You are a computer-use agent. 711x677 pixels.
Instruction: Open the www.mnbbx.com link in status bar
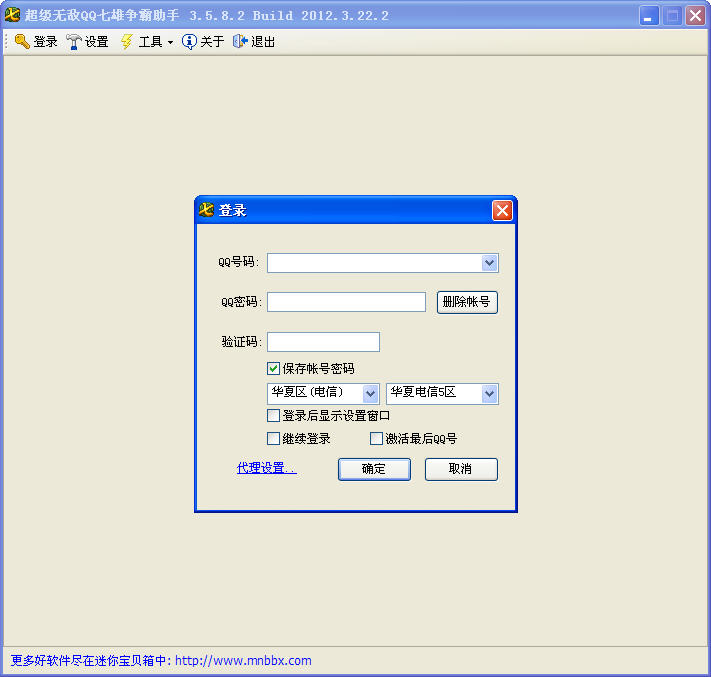tap(243, 660)
